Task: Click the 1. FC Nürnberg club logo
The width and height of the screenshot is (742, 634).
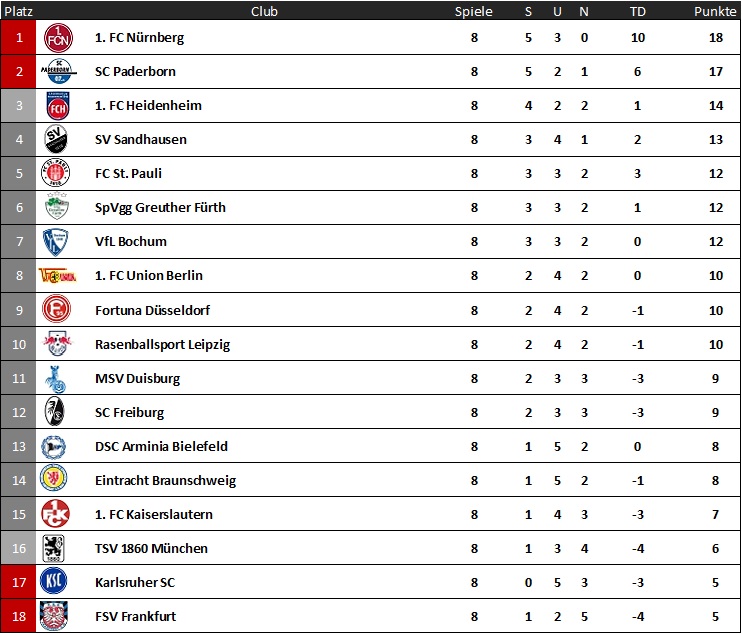Action: point(58,38)
